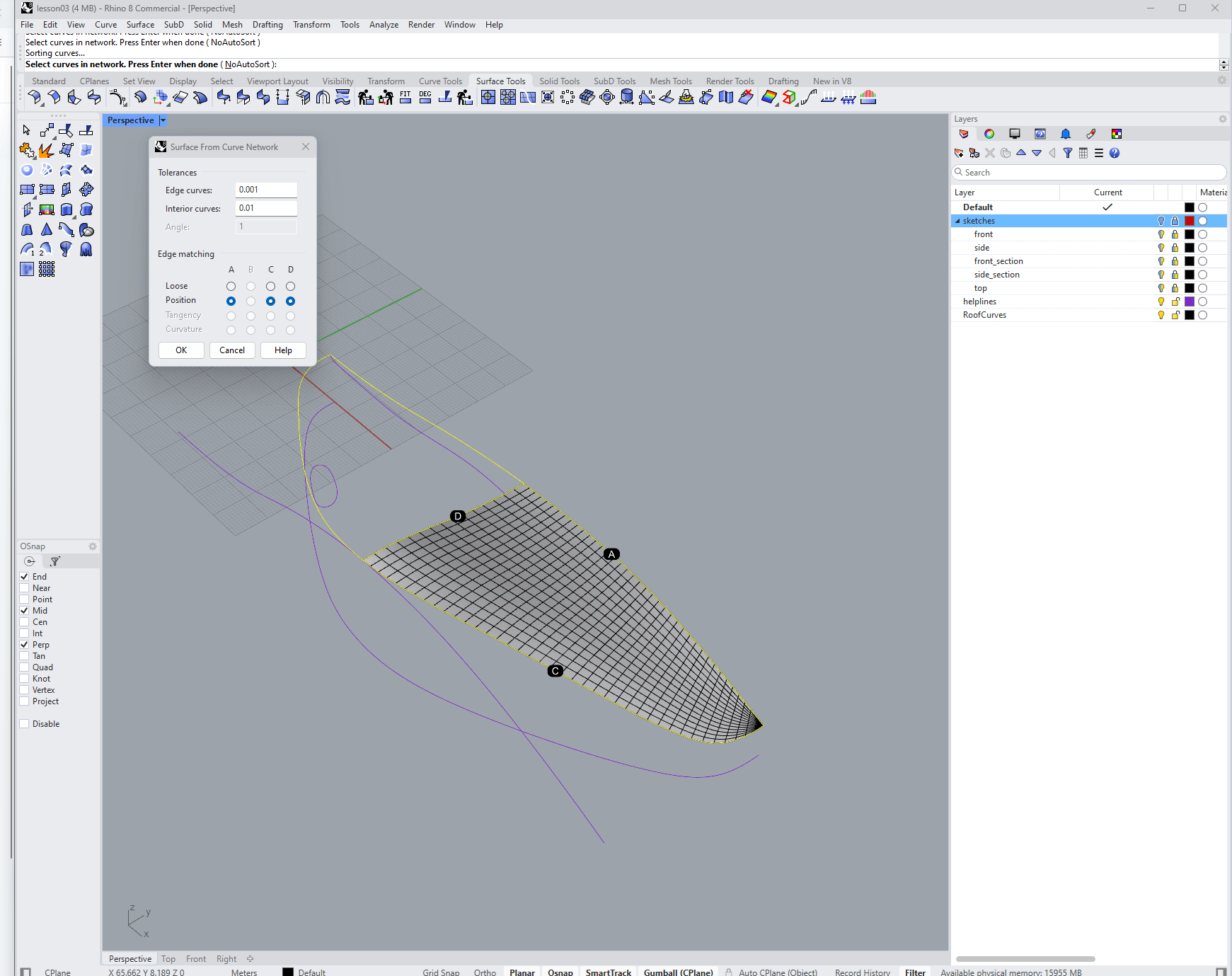Collapse the sketches layer tree
The height and width of the screenshot is (976, 1232).
(x=957, y=221)
